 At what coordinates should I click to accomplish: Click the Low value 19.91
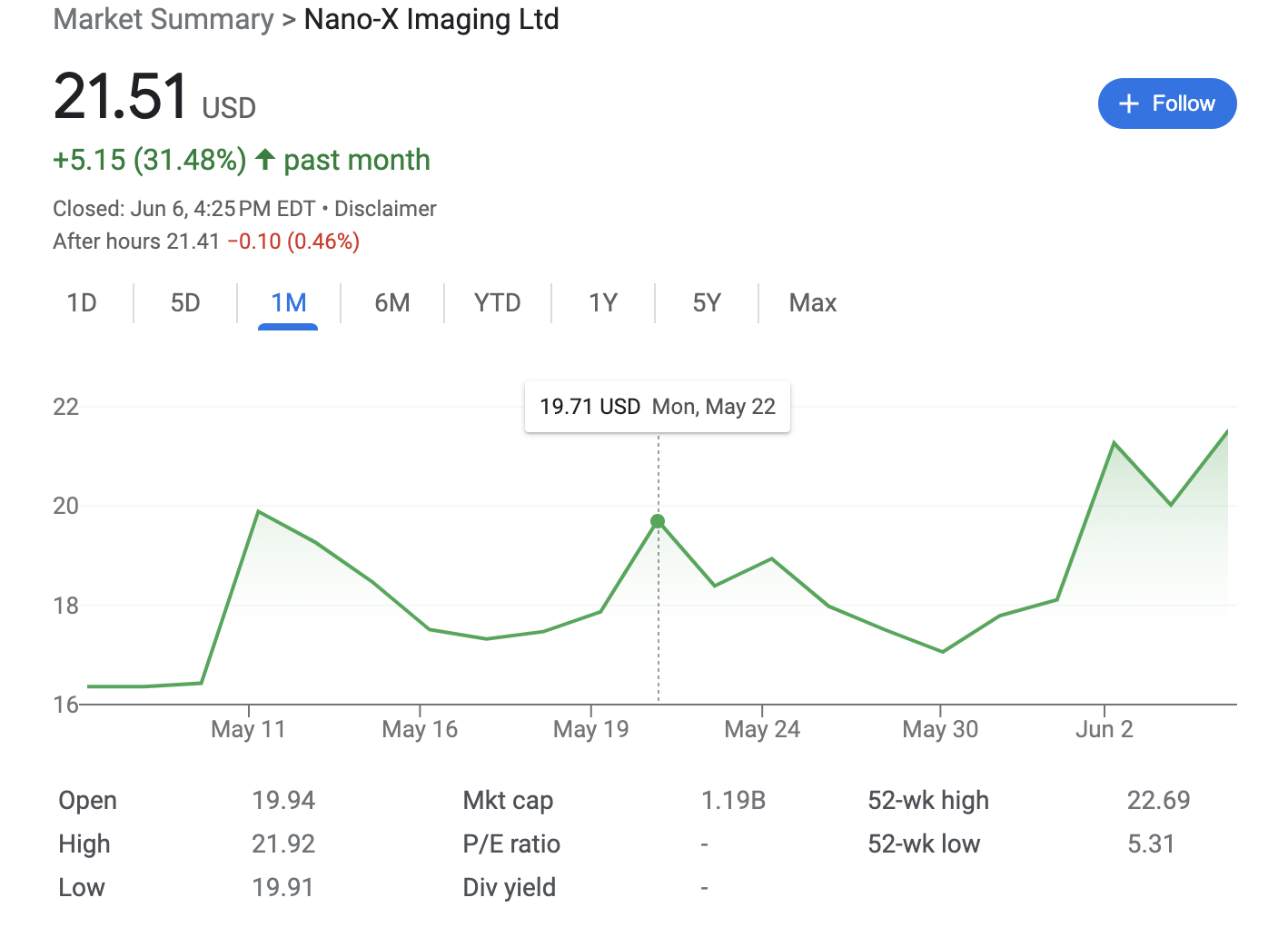[282, 887]
